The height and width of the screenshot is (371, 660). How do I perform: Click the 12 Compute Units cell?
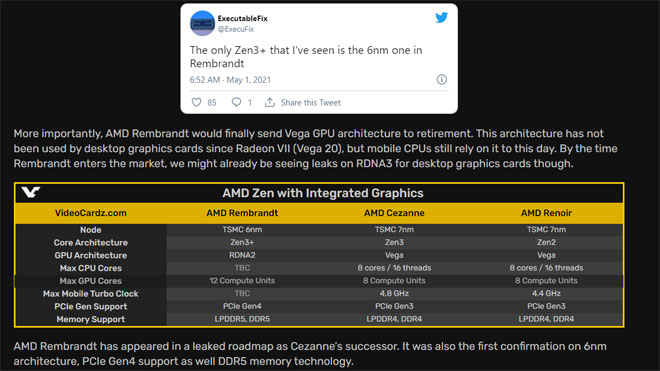point(242,280)
